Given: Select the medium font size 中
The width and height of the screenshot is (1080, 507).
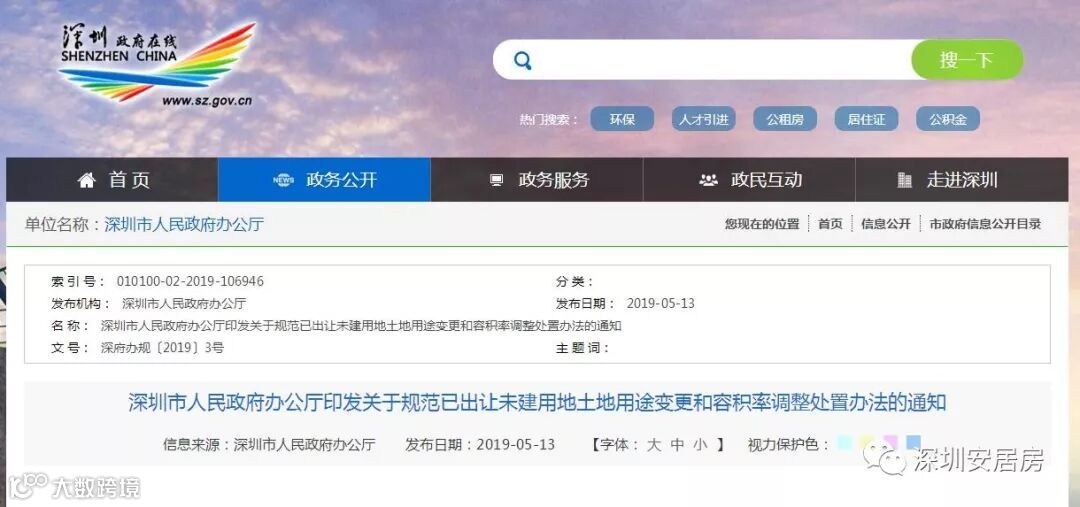Looking at the screenshot, I should click(x=678, y=445).
